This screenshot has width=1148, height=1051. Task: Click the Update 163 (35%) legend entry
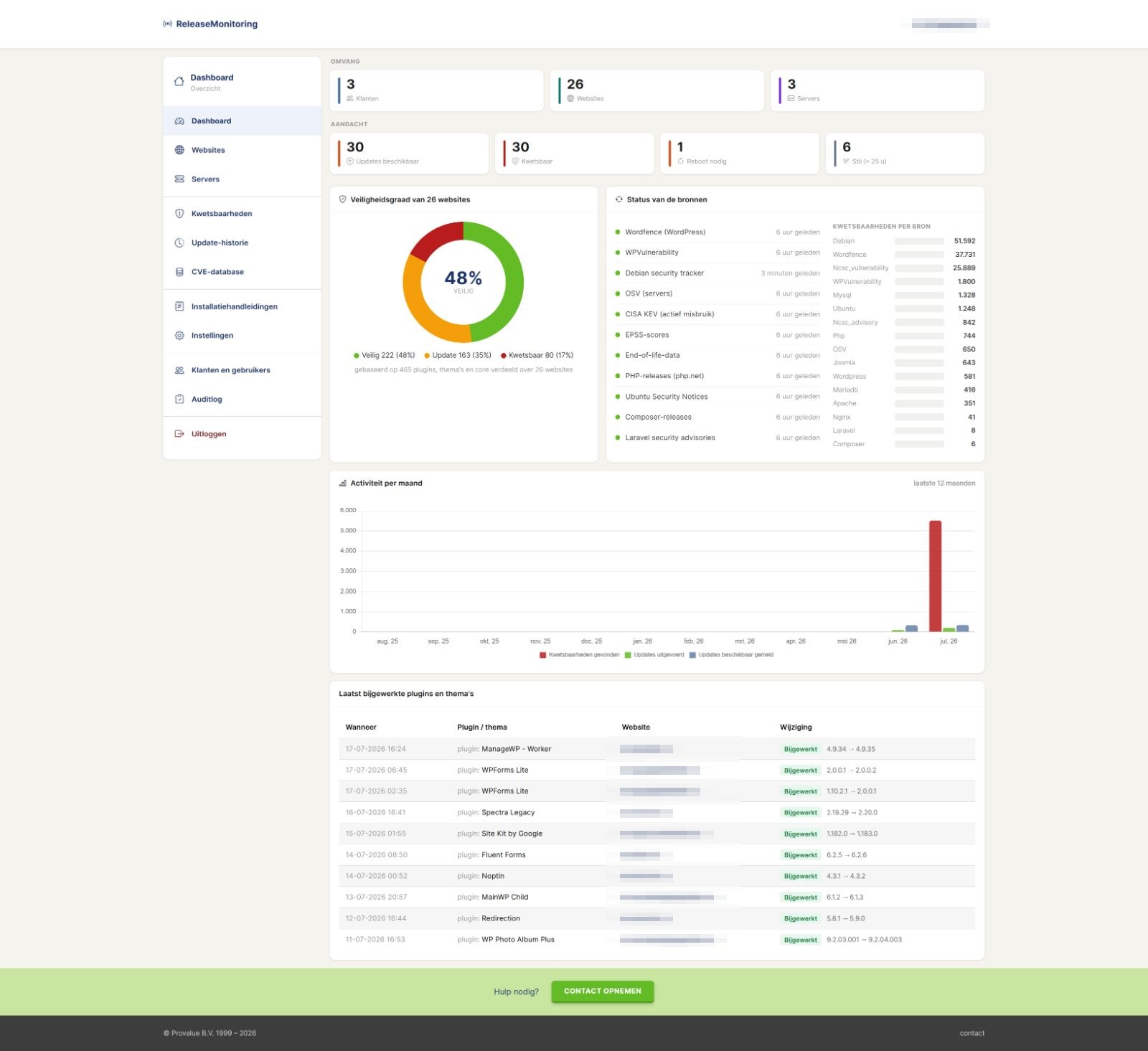click(x=458, y=355)
